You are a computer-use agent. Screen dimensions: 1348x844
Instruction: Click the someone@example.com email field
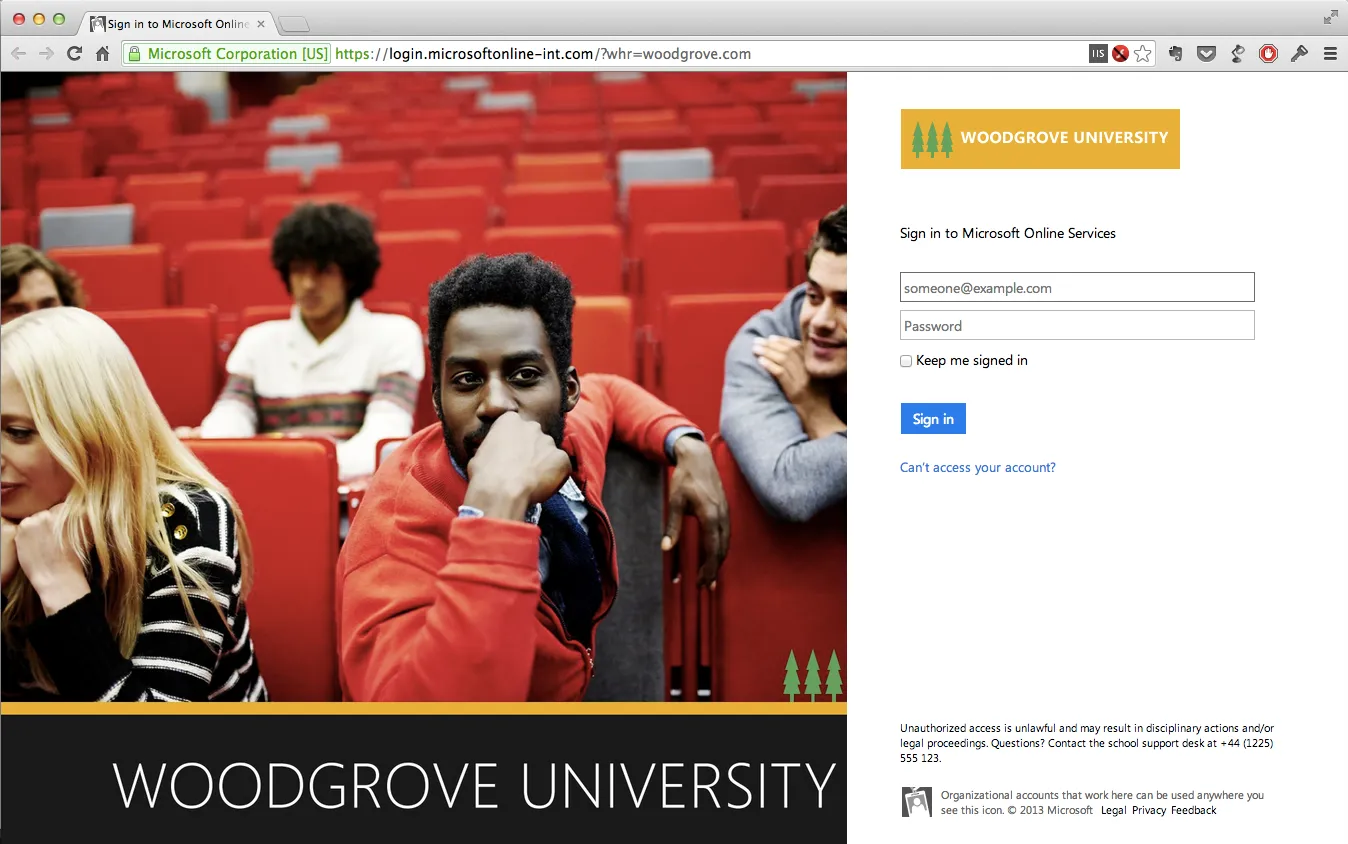pos(1077,287)
